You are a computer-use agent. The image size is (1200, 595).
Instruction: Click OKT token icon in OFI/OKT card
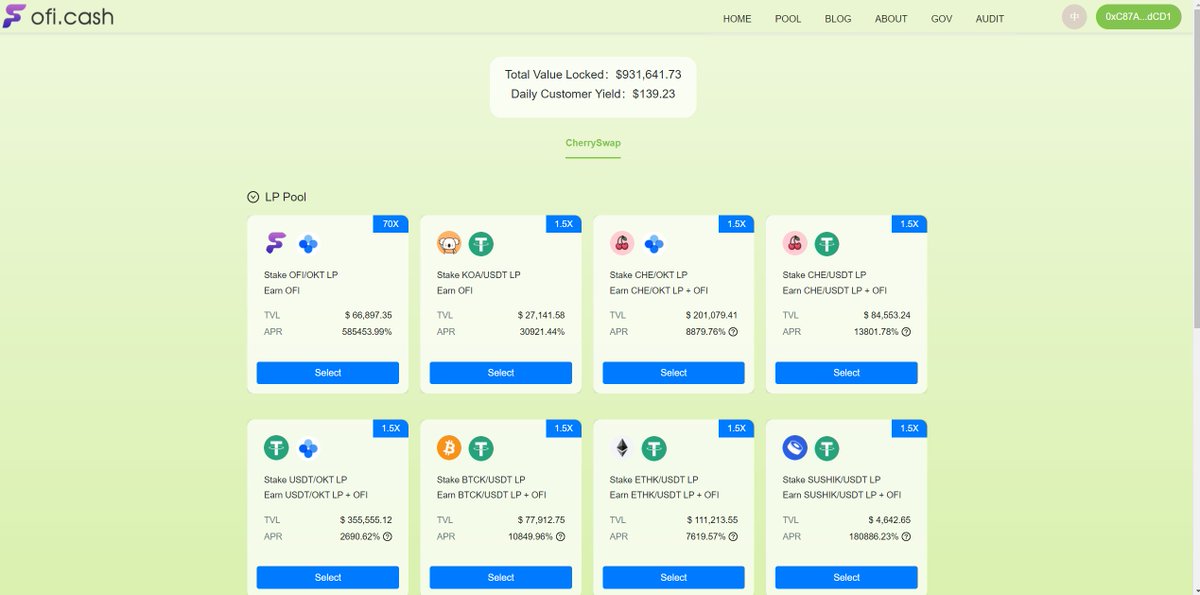pyautogui.click(x=308, y=243)
